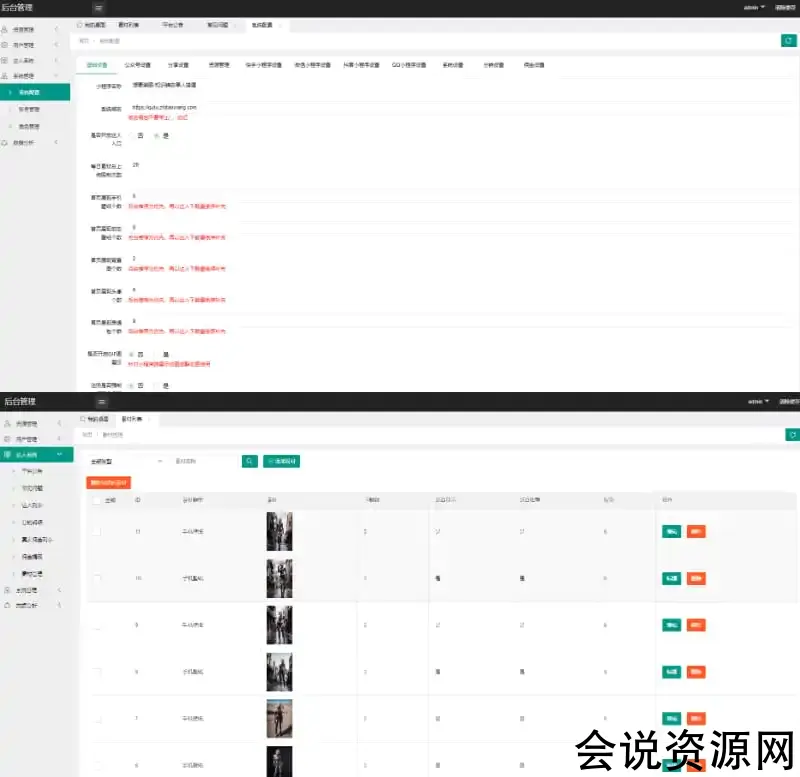Open the image thumbnail in row ID 10
The height and width of the screenshot is (777, 800).
tap(279, 578)
